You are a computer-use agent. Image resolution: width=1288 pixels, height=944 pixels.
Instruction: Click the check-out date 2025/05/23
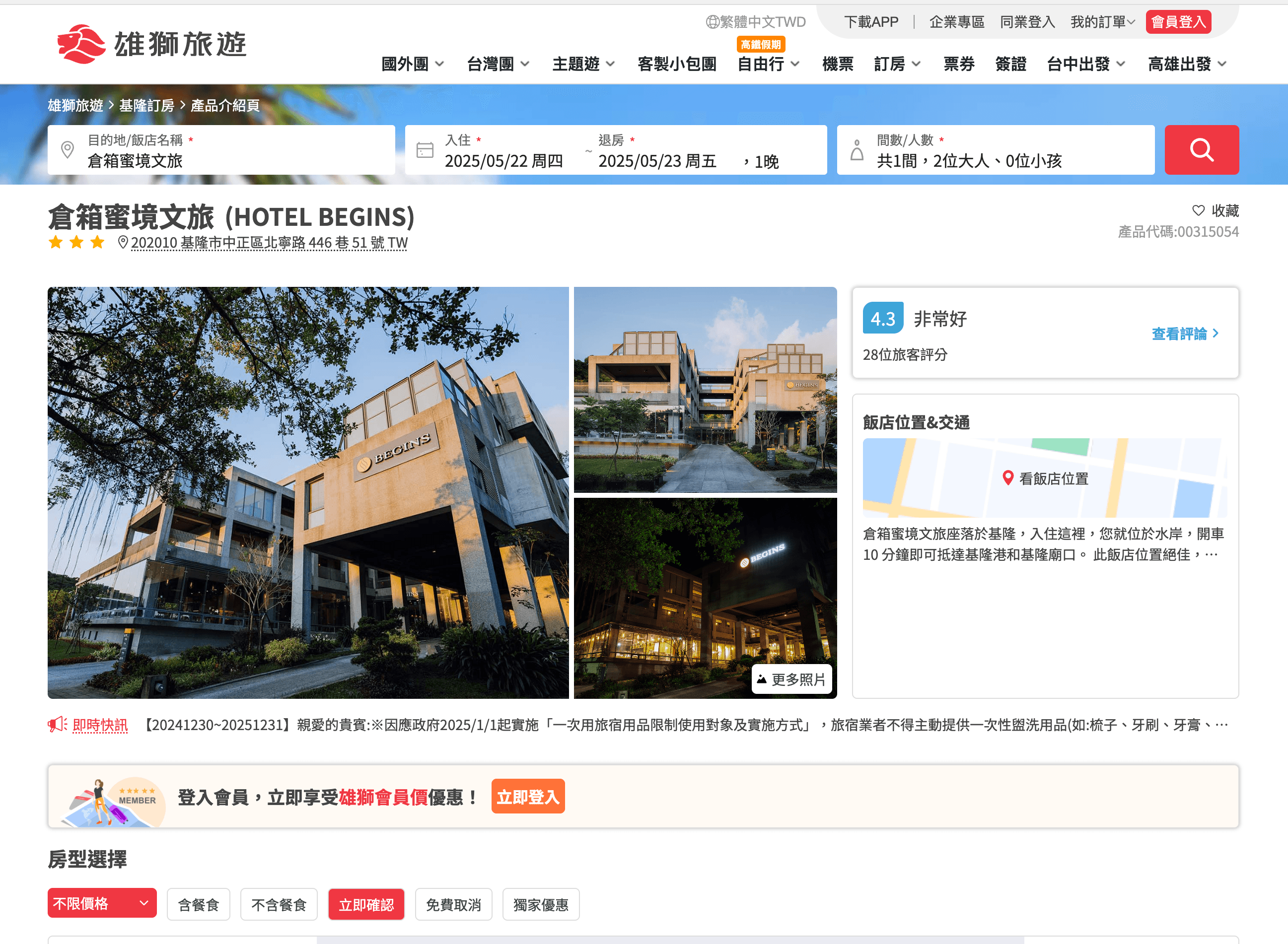(657, 161)
